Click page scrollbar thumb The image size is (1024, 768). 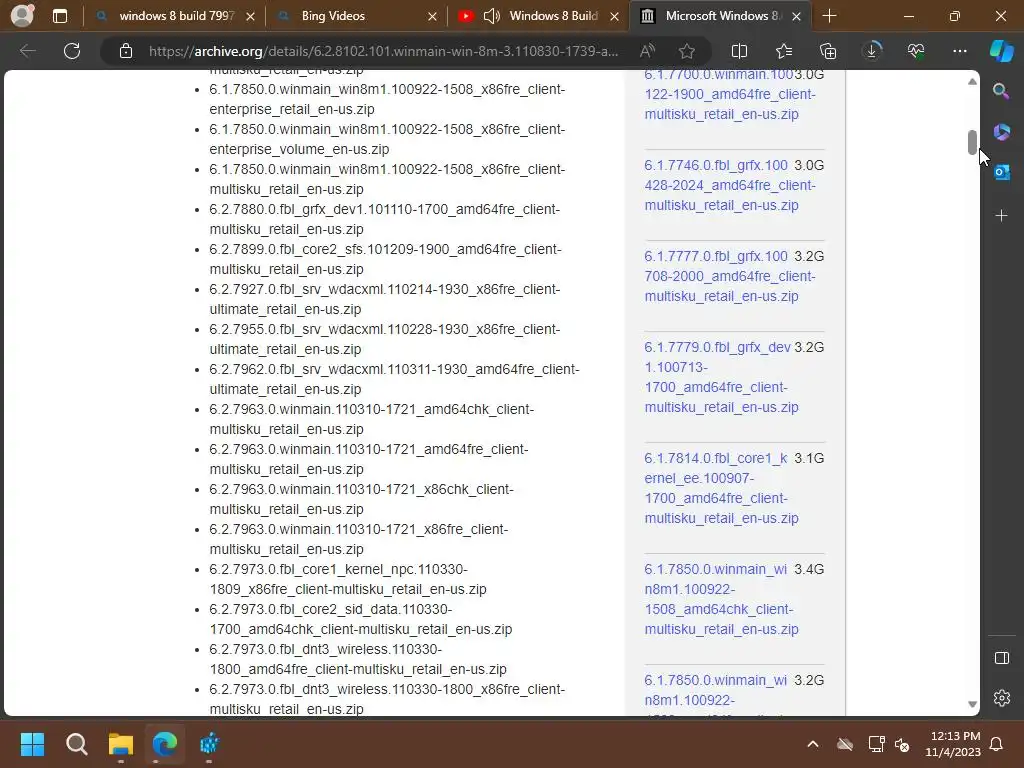[x=972, y=142]
